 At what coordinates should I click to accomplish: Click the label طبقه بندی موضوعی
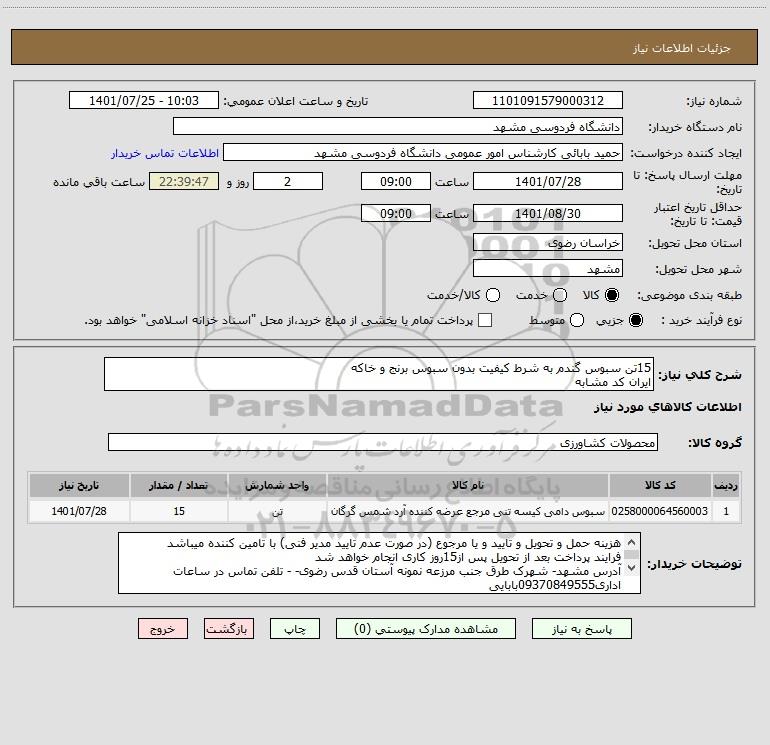(689, 295)
